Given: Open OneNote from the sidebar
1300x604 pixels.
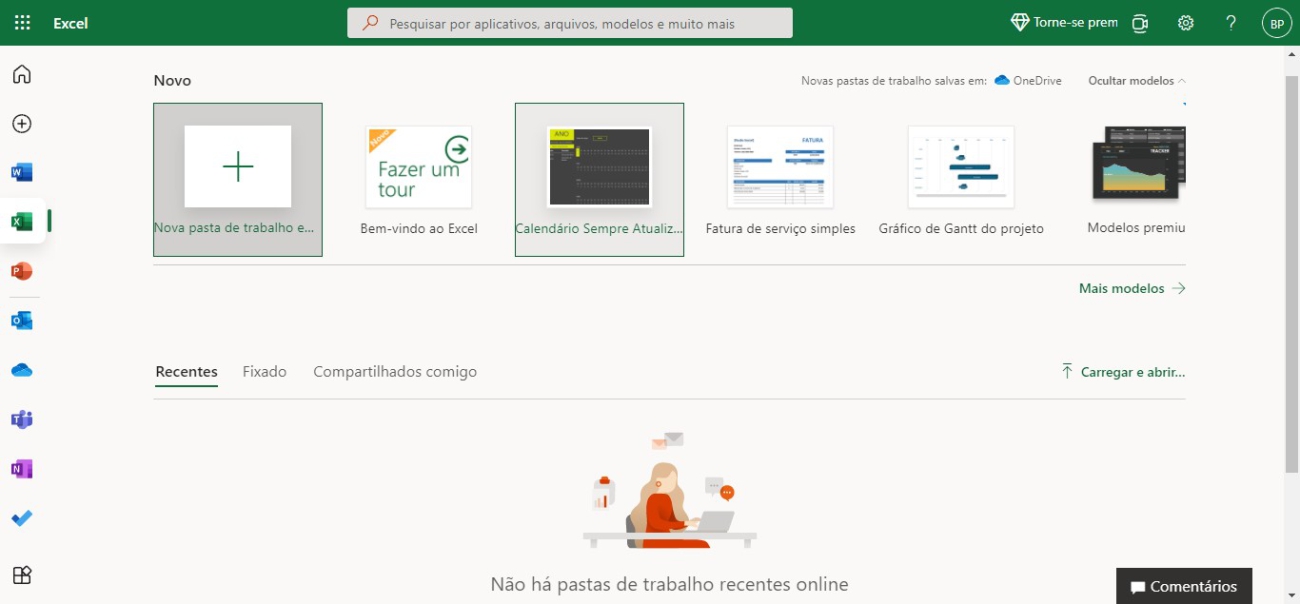Looking at the screenshot, I should click(x=22, y=469).
